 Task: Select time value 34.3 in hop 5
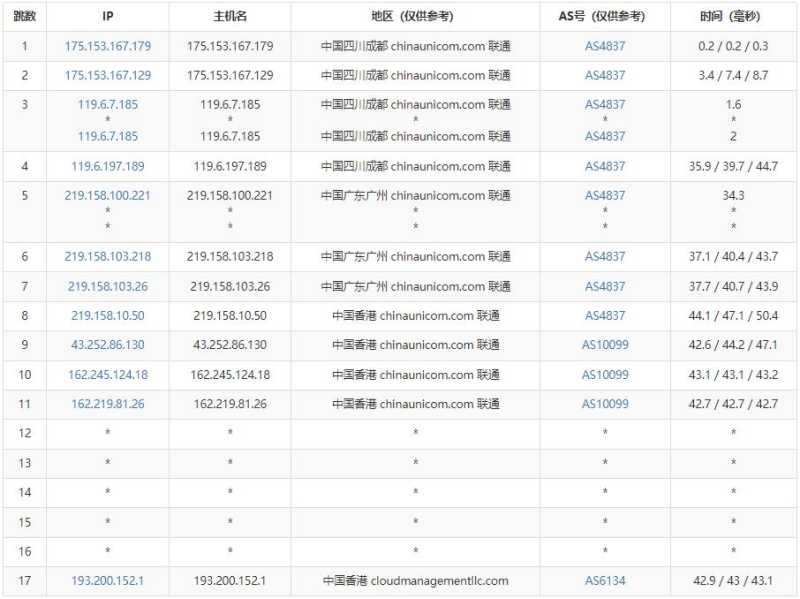[733, 195]
